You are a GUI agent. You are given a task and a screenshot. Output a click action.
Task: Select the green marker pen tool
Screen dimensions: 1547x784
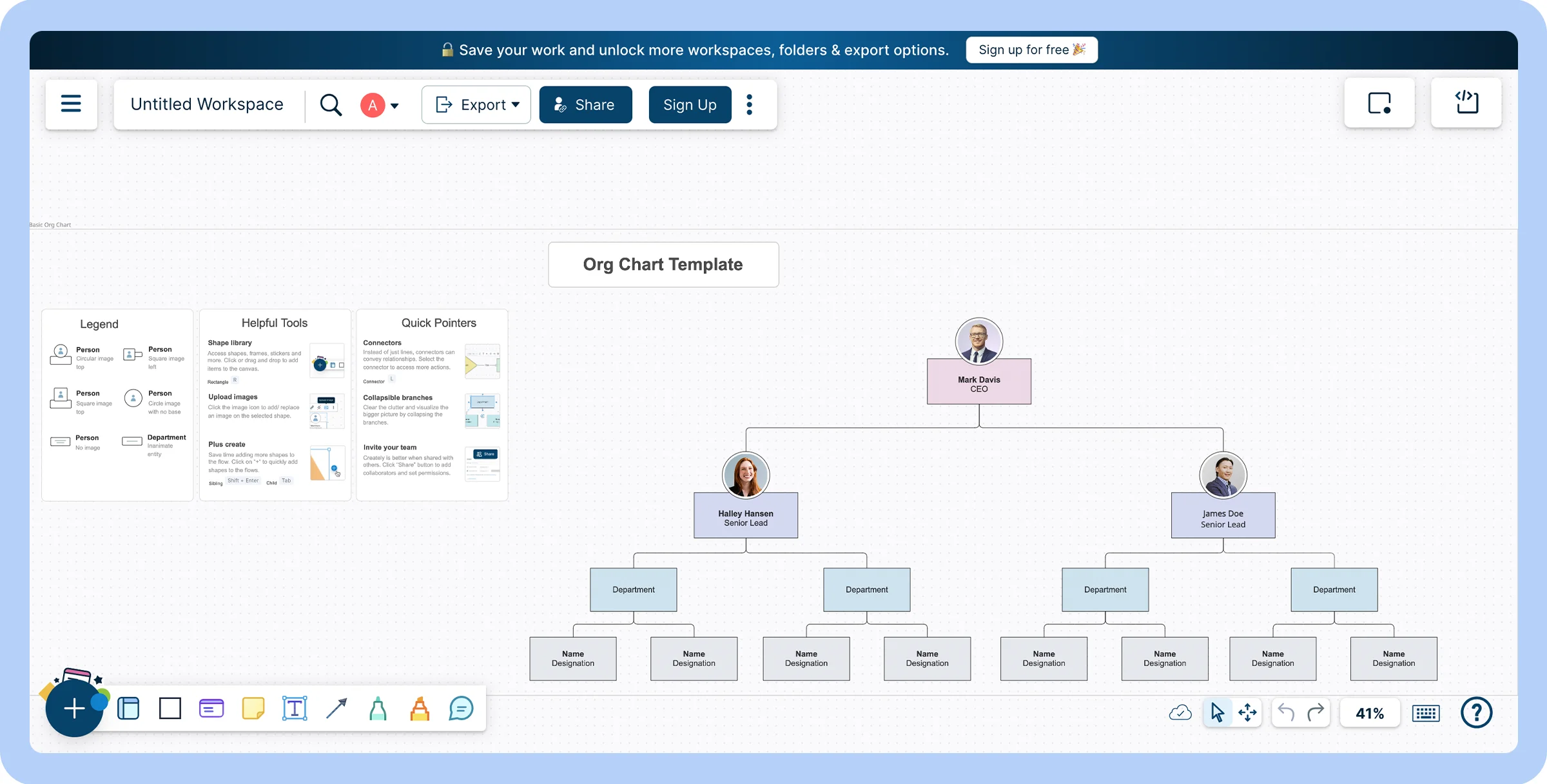tap(378, 709)
